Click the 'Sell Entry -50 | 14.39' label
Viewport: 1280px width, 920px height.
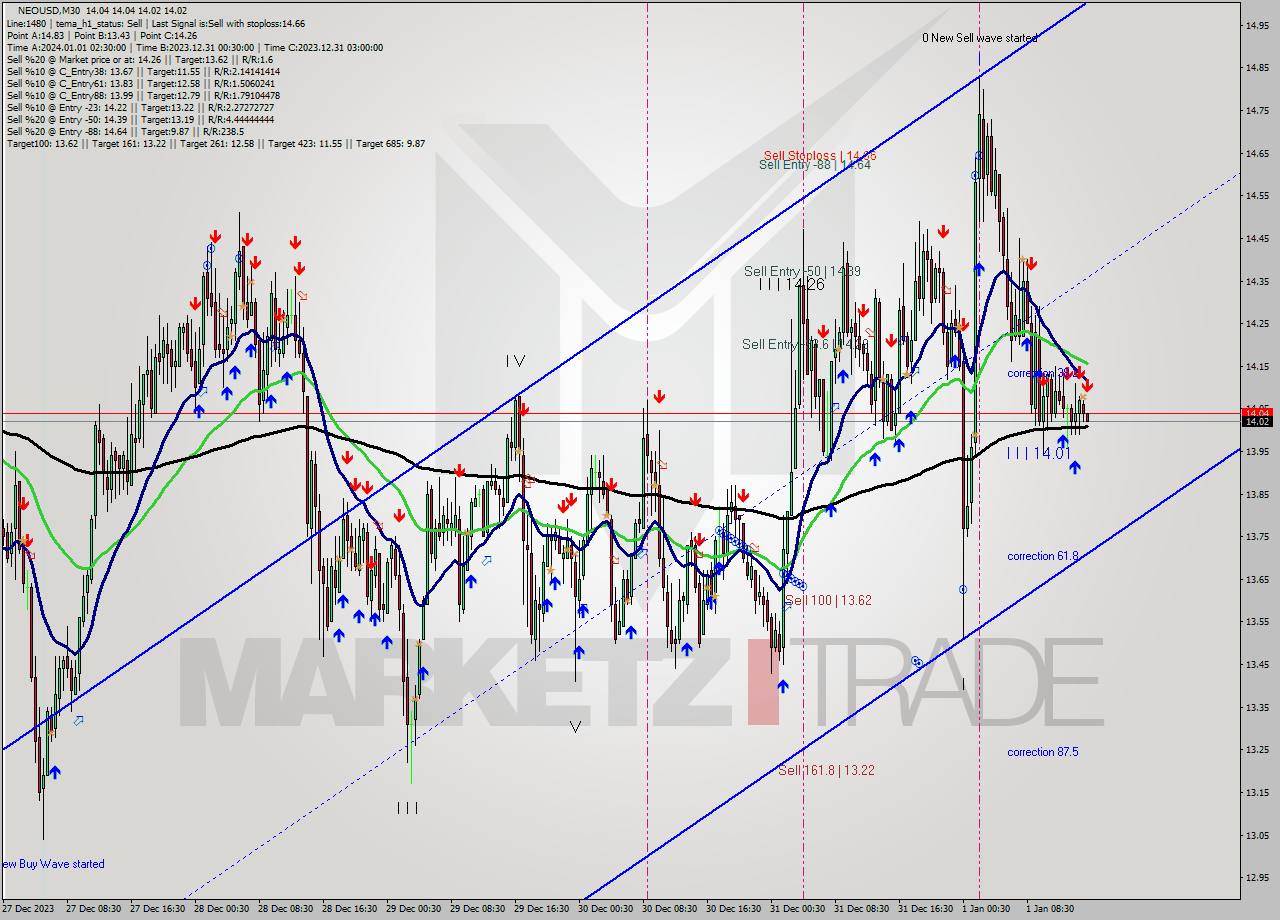802,271
